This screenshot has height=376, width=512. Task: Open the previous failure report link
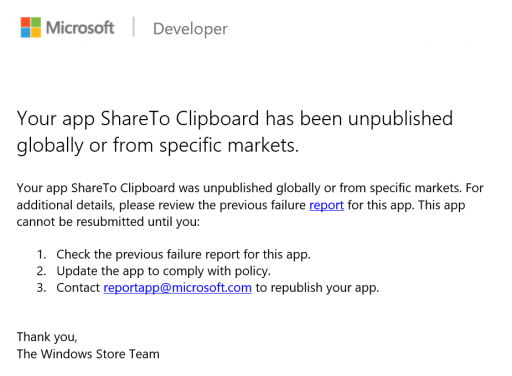(x=326, y=205)
